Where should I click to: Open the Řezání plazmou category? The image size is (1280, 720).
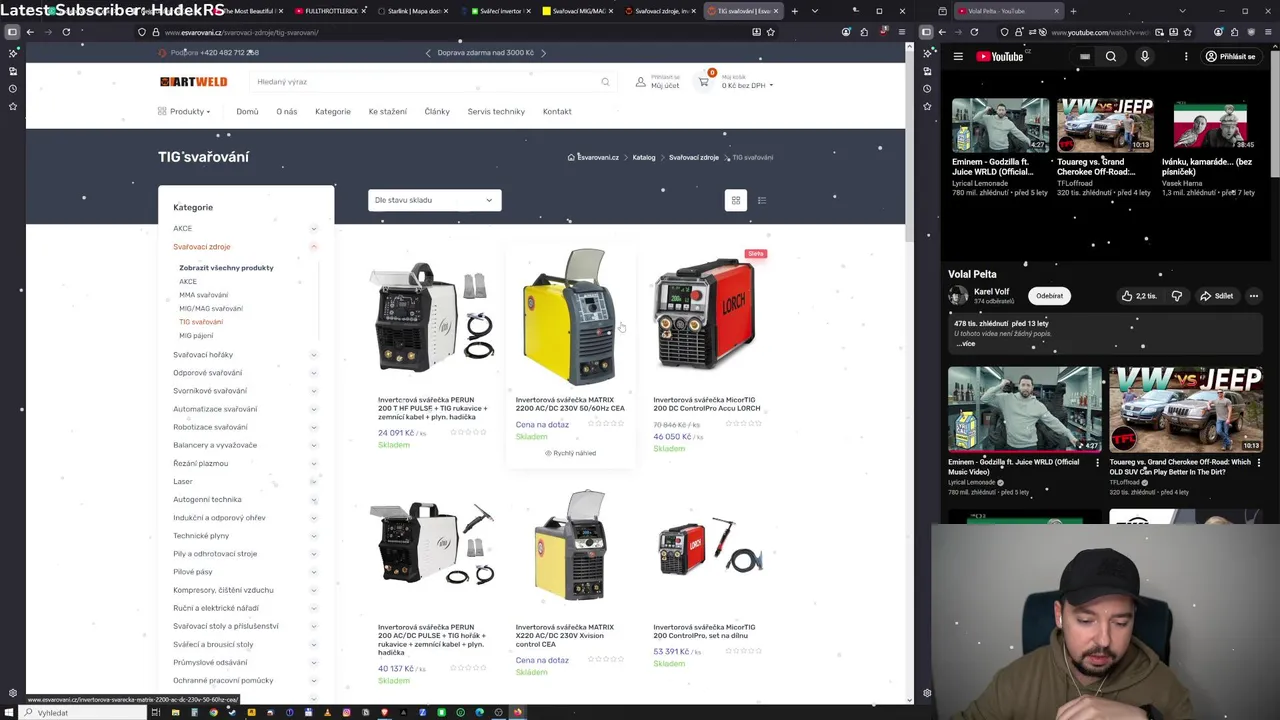200,464
